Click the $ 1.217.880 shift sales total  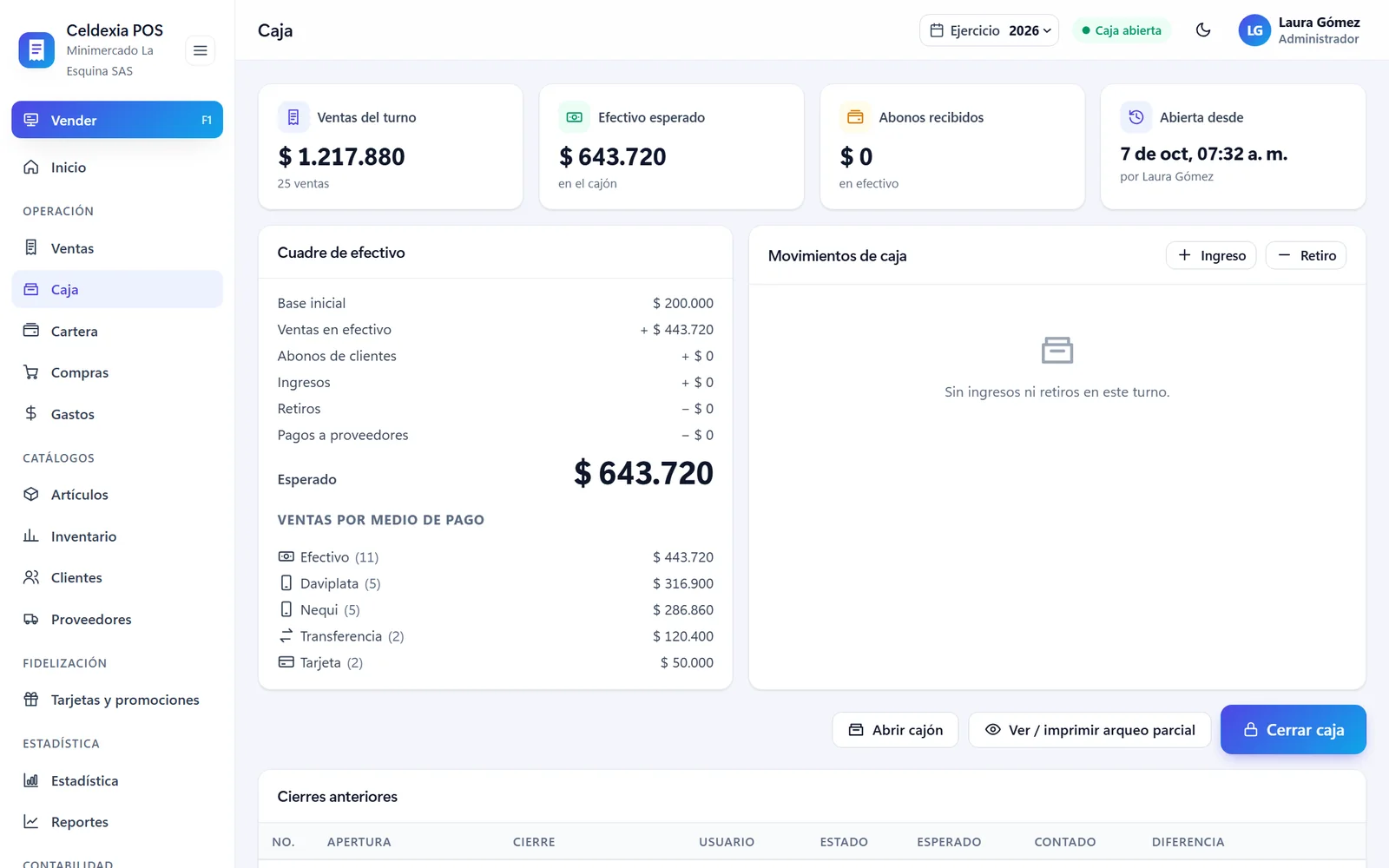click(341, 157)
